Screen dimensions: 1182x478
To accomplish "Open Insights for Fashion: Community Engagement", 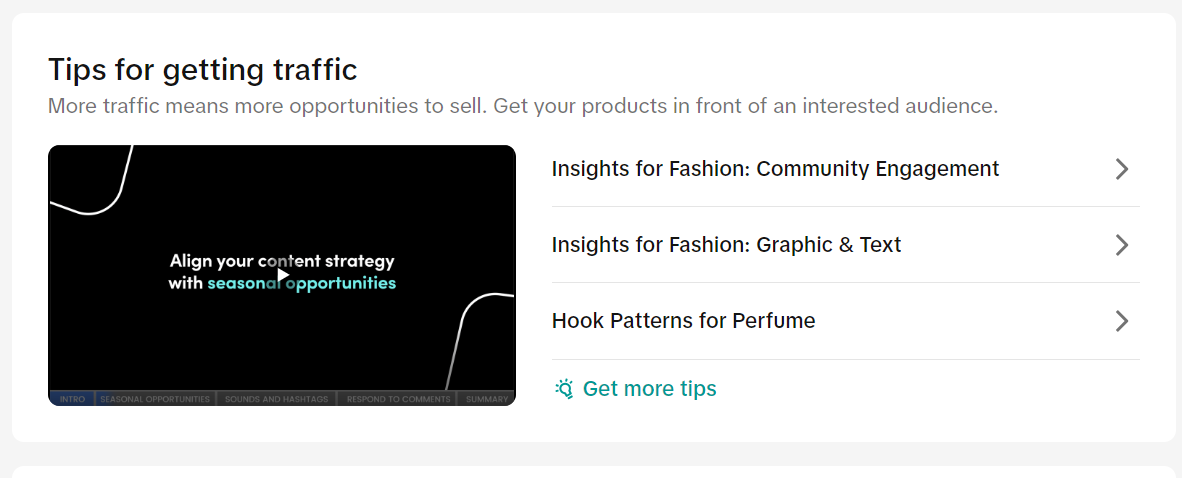I will [x=775, y=169].
